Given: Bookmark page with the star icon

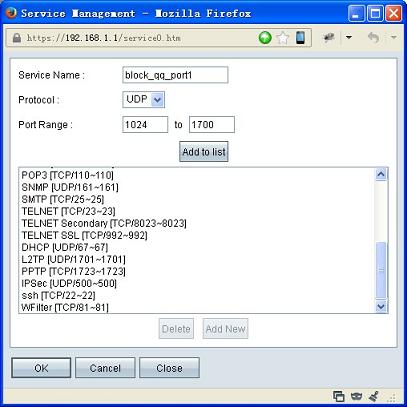Looking at the screenshot, I should pos(283,38).
